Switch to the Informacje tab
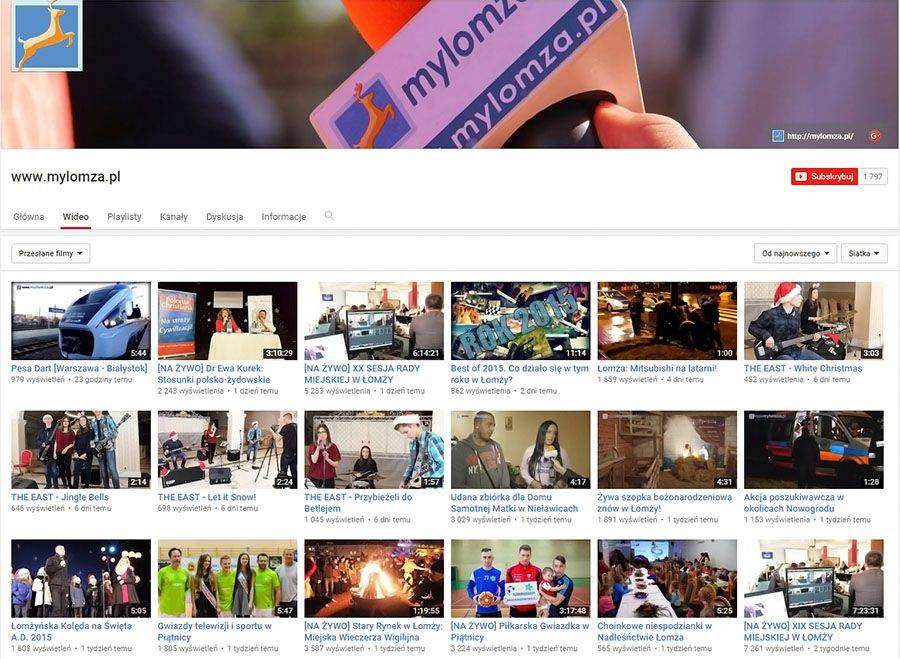Image resolution: width=900 pixels, height=659 pixels. 284,216
